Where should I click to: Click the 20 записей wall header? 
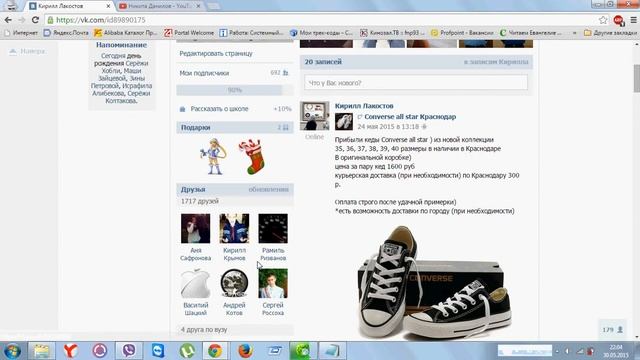point(323,62)
